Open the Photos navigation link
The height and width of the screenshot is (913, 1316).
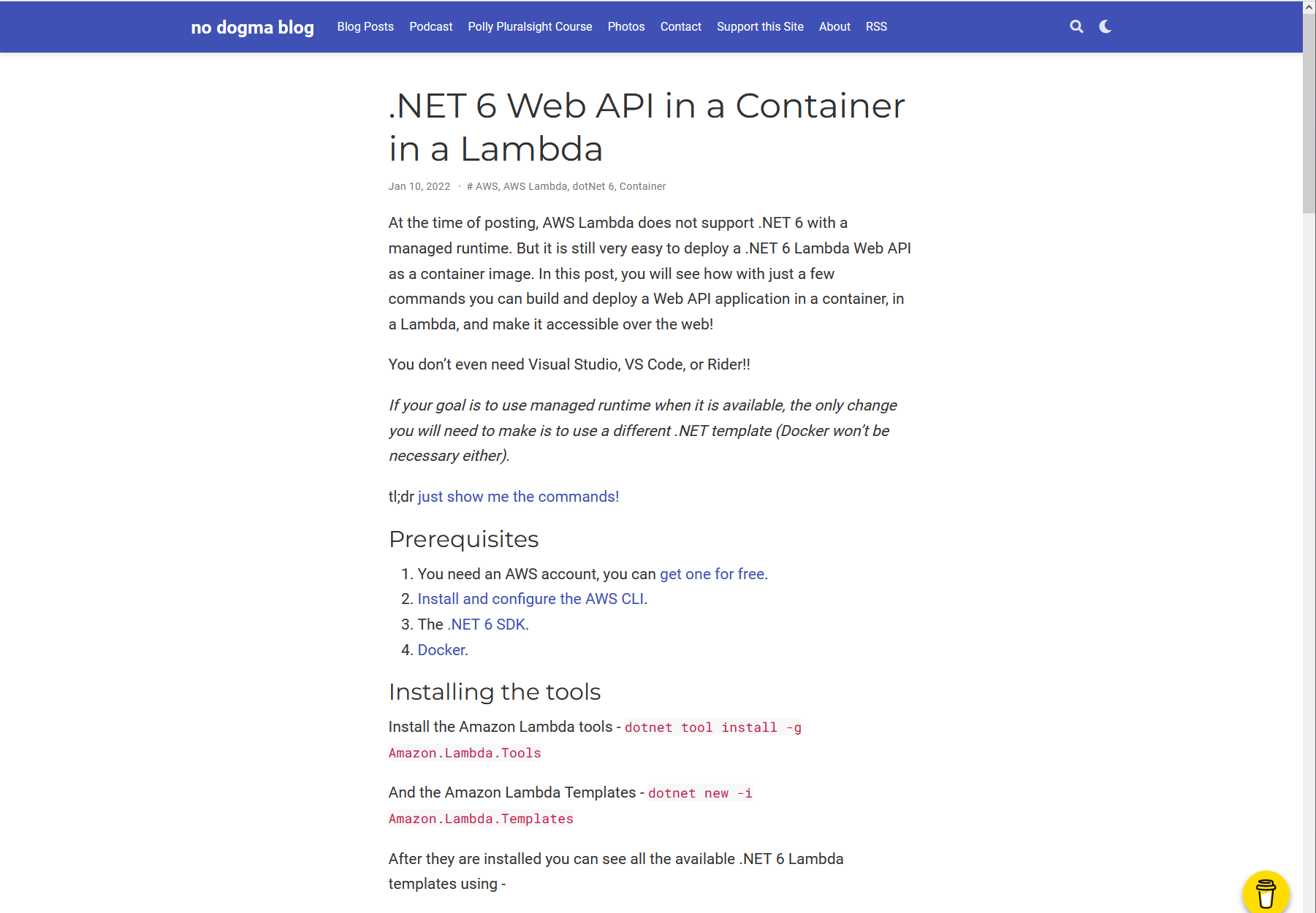point(626,27)
